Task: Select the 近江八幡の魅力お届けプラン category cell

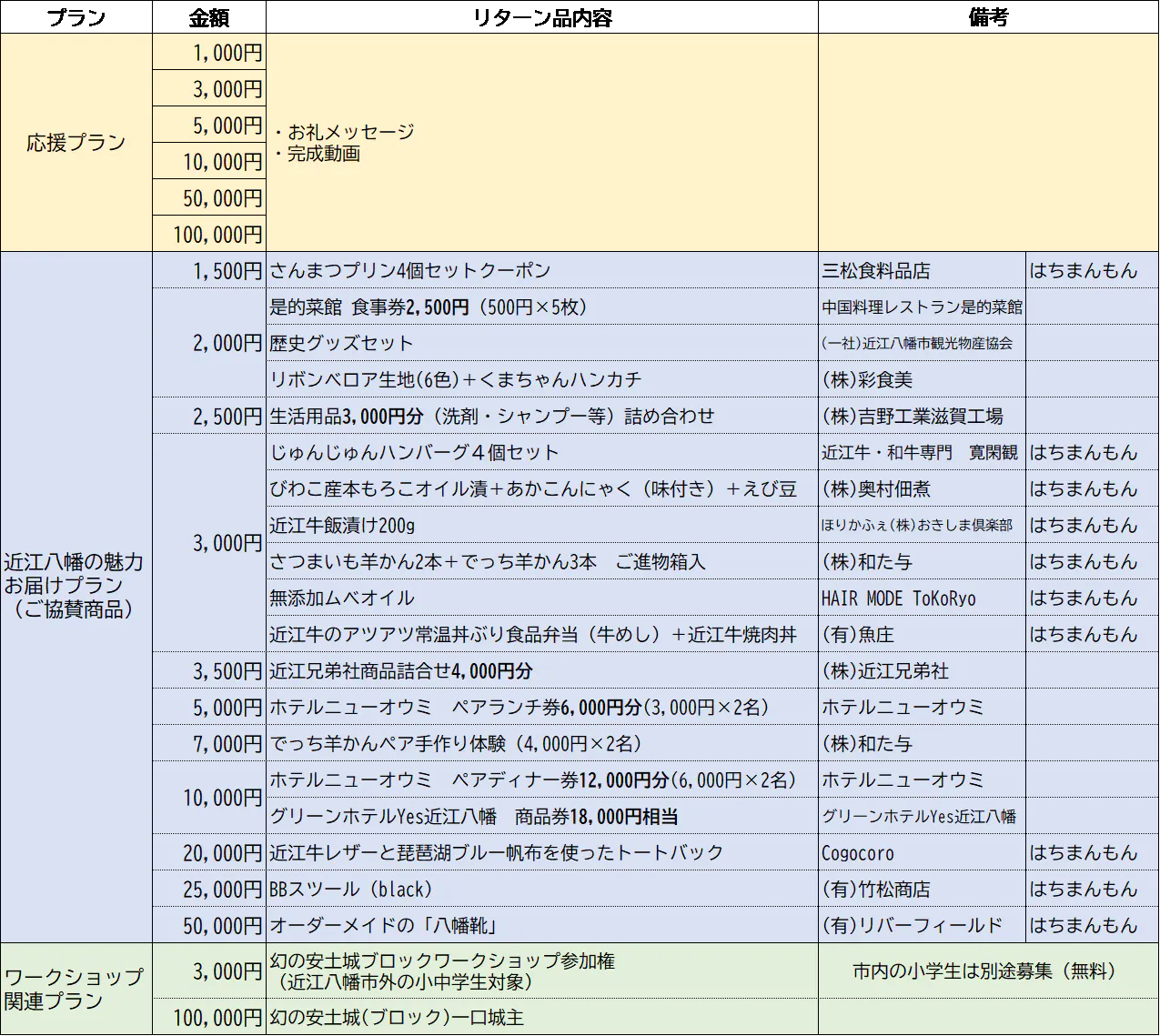Action: click(x=76, y=585)
